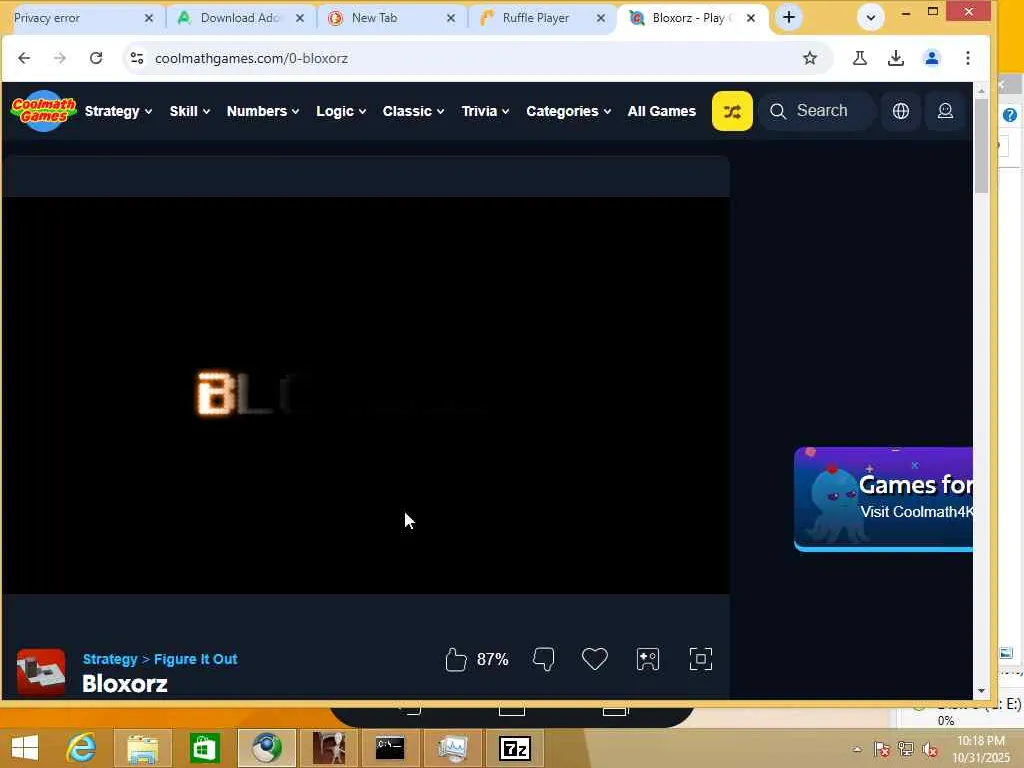This screenshot has width=1024, height=768.
Task: Expand the Categories menu
Action: click(568, 111)
